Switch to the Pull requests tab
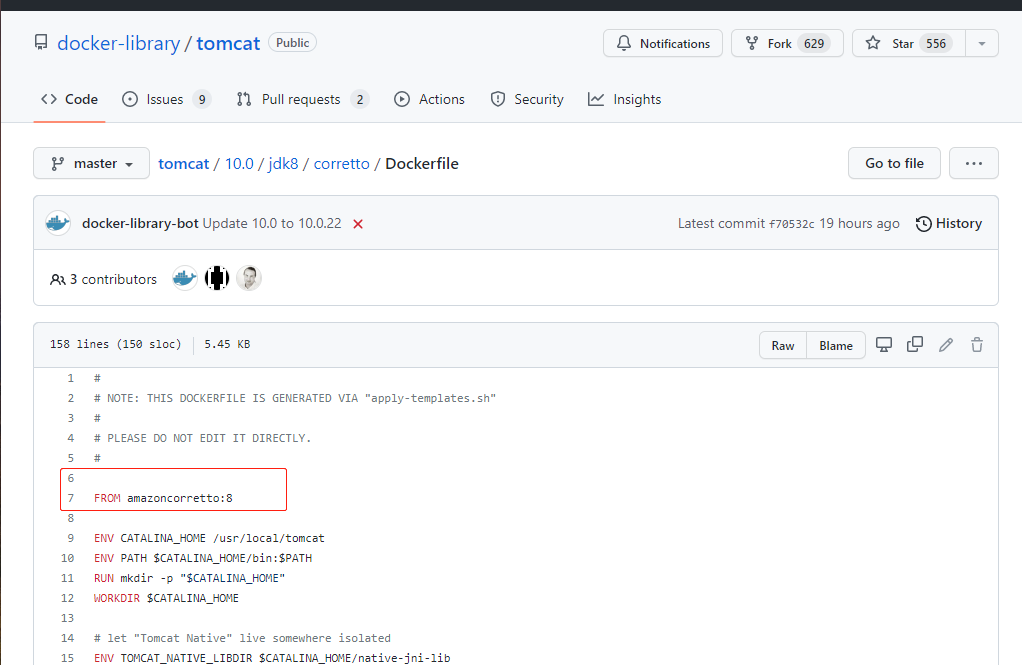 pyautogui.click(x=303, y=99)
